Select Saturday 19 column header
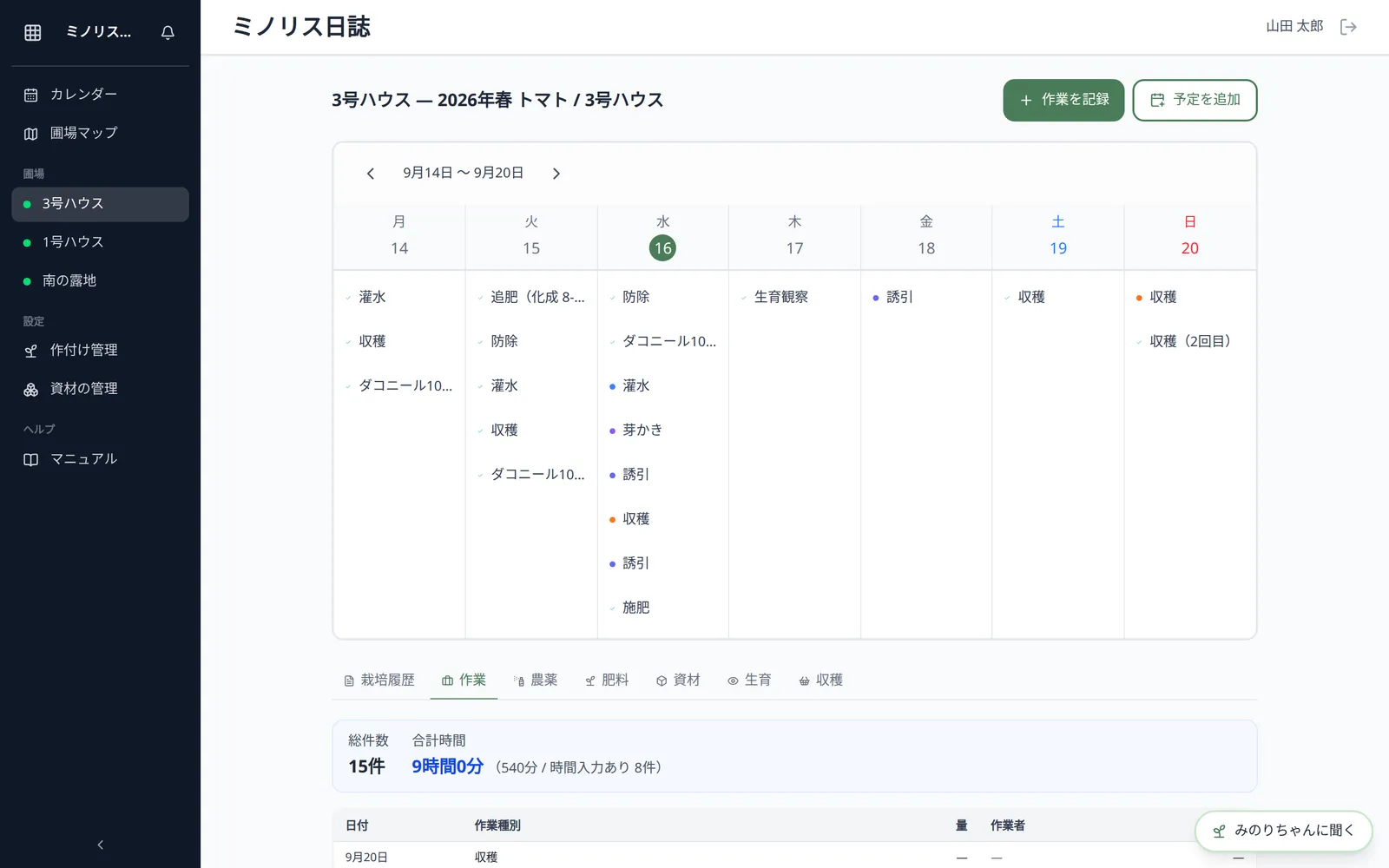Screen dimensions: 1389x868 [x=1058, y=236]
